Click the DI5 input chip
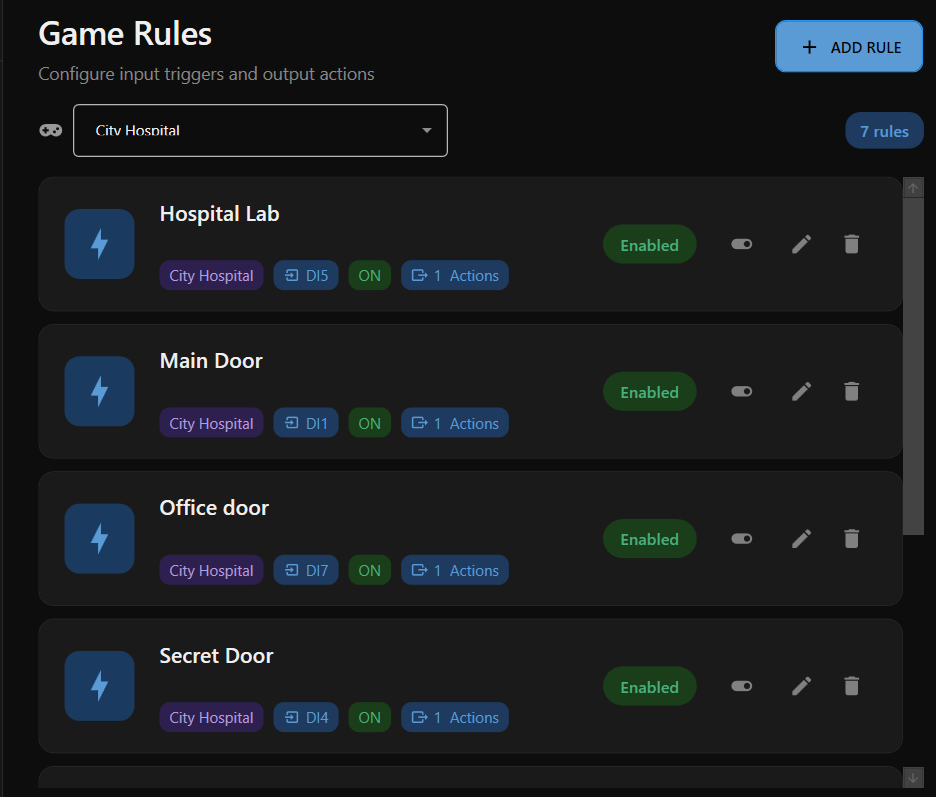 tap(306, 275)
